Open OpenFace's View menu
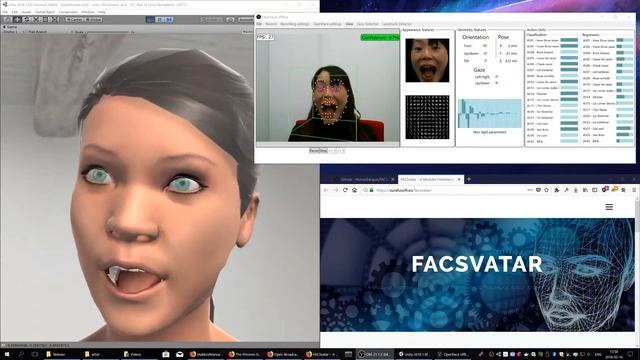This screenshot has height=360, width=640. [x=349, y=24]
